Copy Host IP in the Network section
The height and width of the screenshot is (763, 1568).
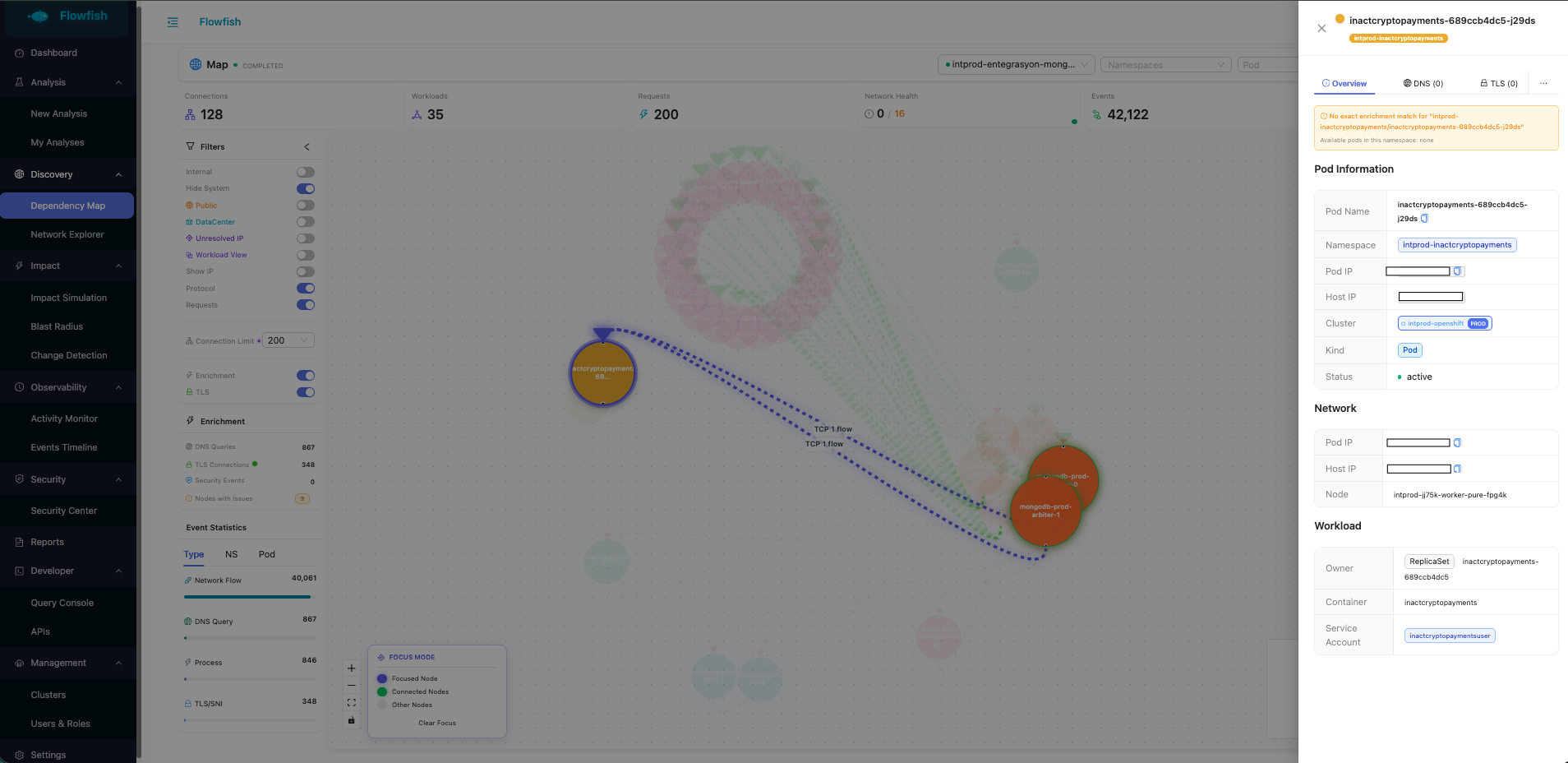point(1457,469)
